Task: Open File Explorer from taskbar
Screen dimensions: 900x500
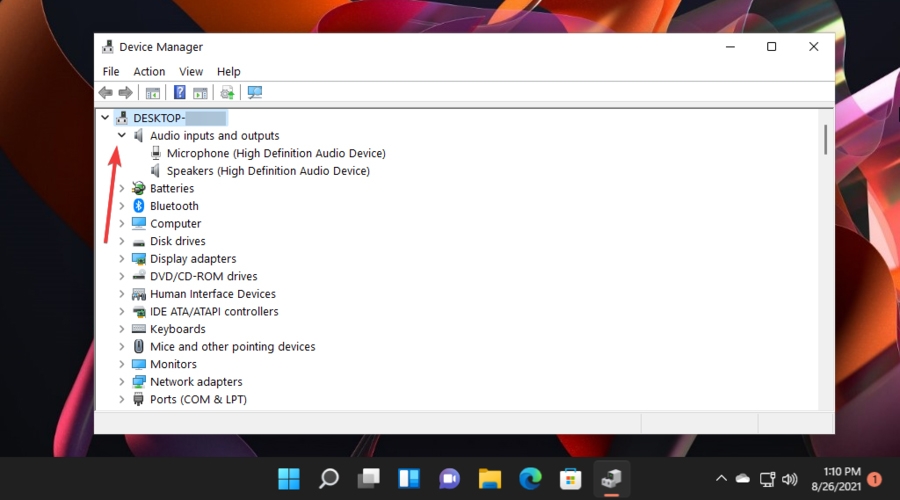Action: pos(490,478)
